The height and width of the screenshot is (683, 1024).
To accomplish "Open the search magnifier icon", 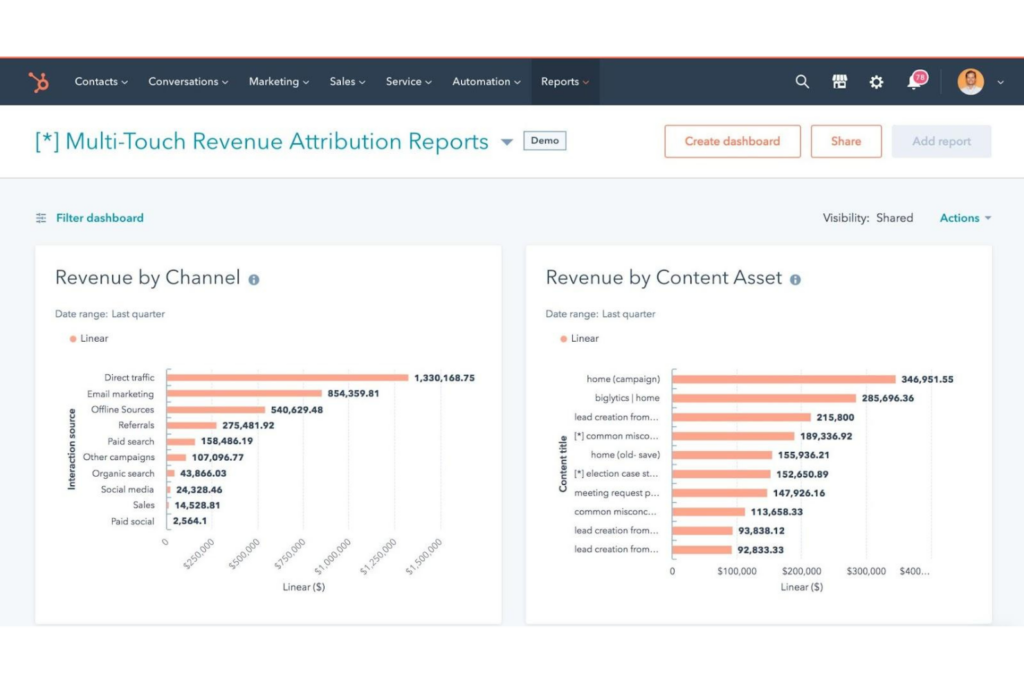I will 802,82.
